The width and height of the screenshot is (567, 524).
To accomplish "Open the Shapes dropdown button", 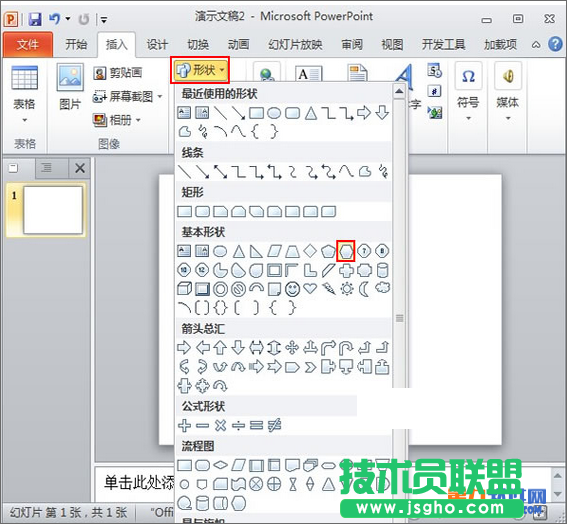I will pos(200,70).
